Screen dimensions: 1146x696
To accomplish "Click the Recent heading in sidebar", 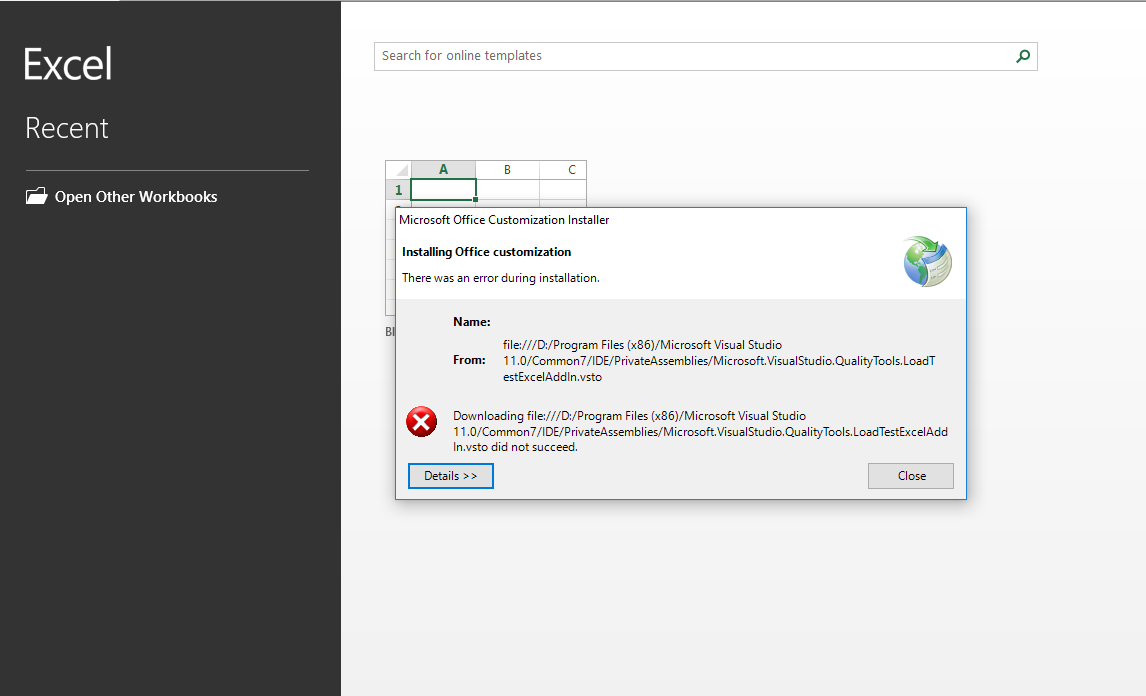I will [x=67, y=128].
